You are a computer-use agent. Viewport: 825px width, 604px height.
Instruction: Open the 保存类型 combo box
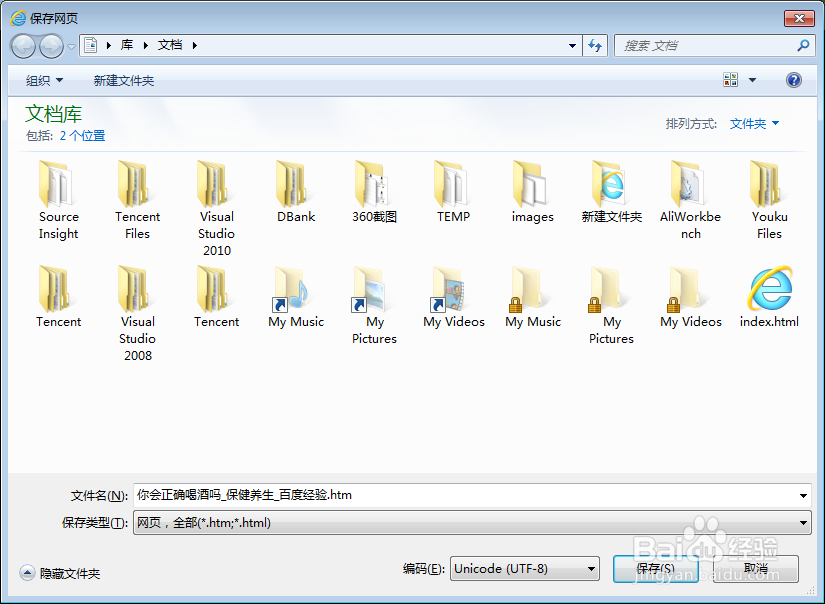pos(472,522)
